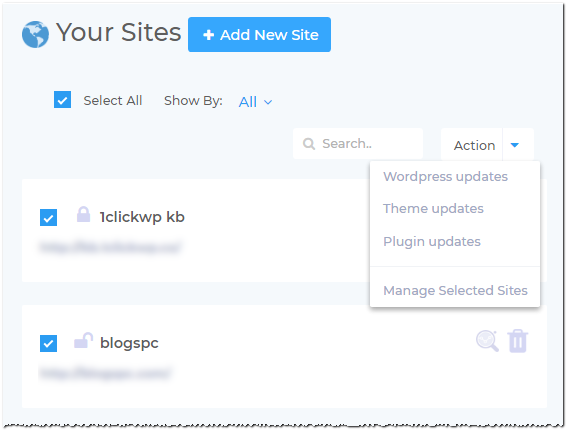Image resolution: width=567 pixels, height=436 pixels.
Task: Select Plugin updates menu entry
Action: (x=432, y=241)
